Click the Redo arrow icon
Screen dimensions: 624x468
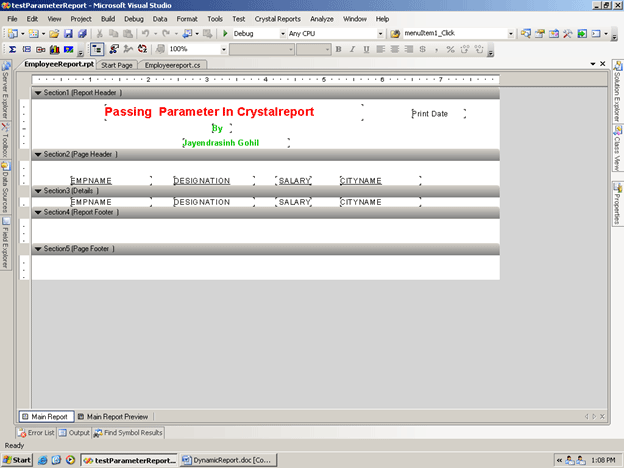166,34
